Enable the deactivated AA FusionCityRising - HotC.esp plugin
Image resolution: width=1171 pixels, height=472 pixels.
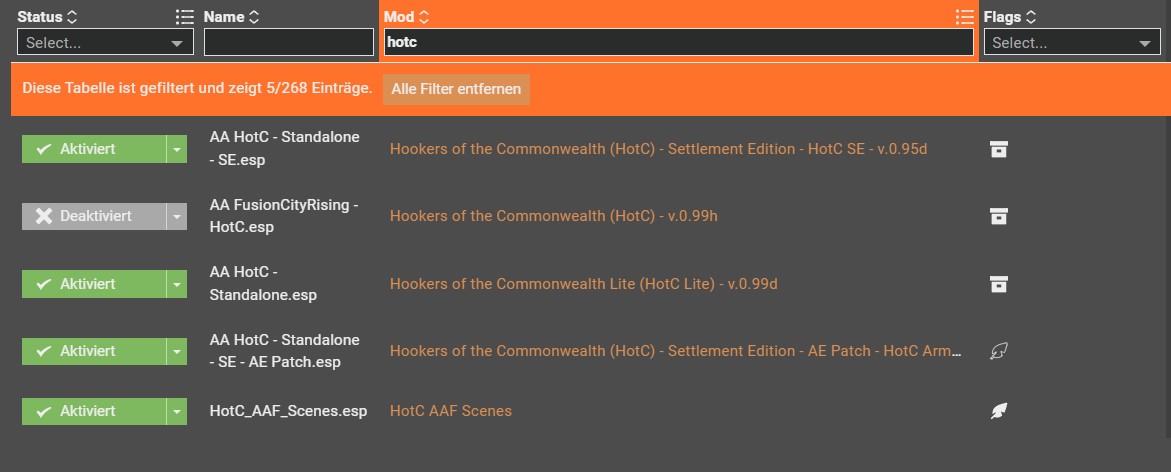92,216
